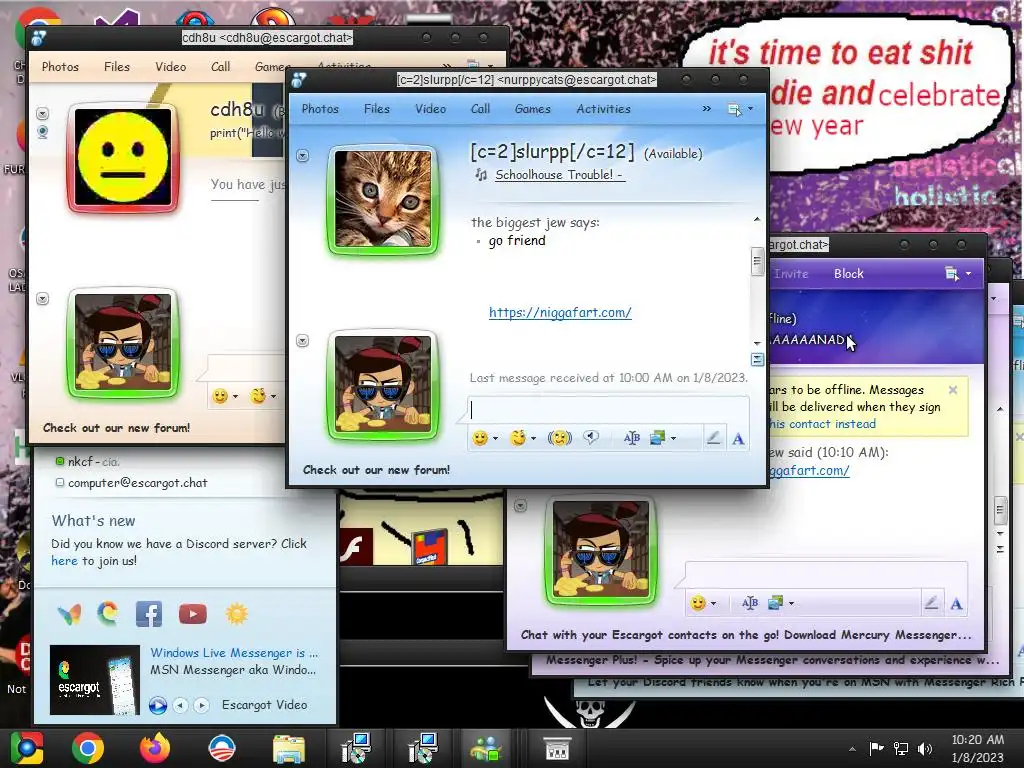This screenshot has height=768, width=1024.
Task: Click Check out our new forum in slurpp chat
Action: (x=376, y=470)
